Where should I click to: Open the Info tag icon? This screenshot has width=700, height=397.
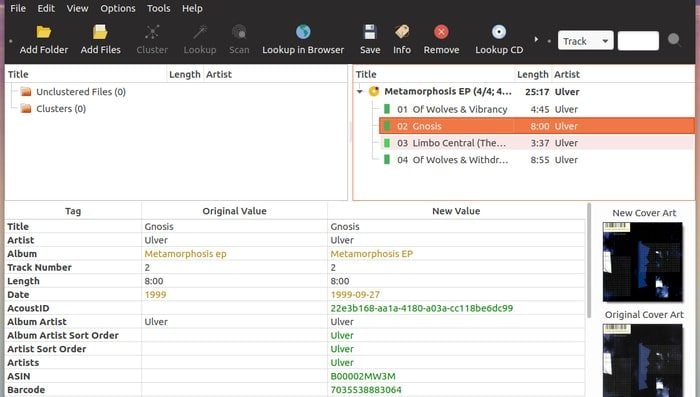[402, 32]
